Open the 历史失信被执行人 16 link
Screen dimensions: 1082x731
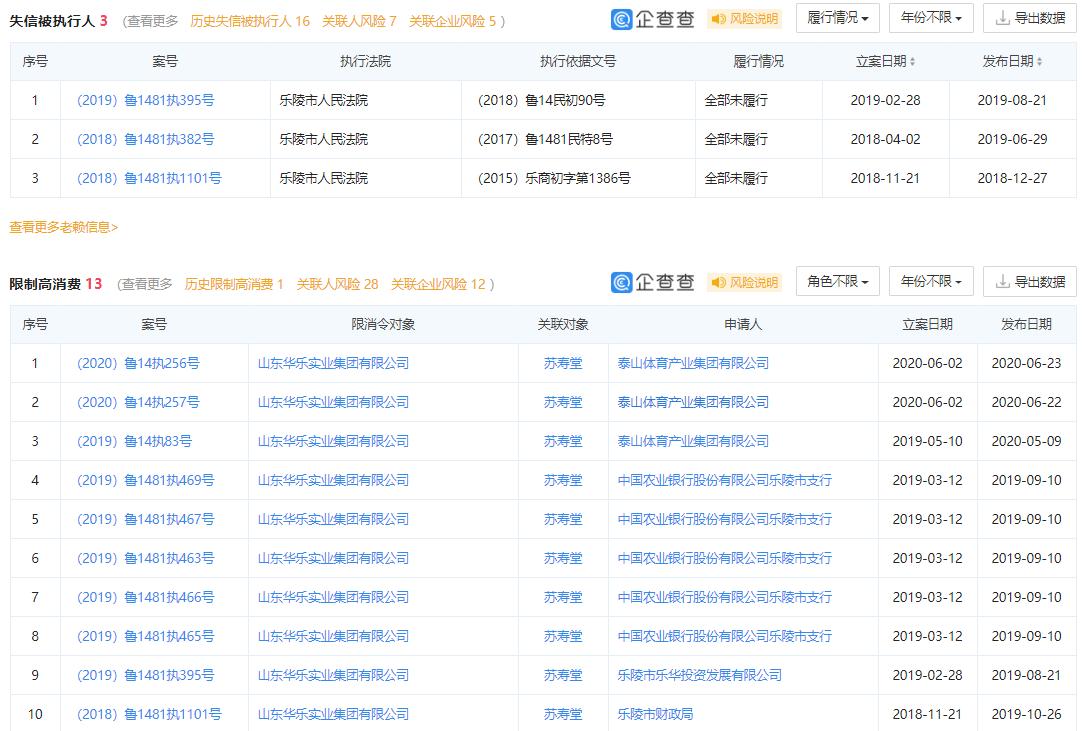250,21
